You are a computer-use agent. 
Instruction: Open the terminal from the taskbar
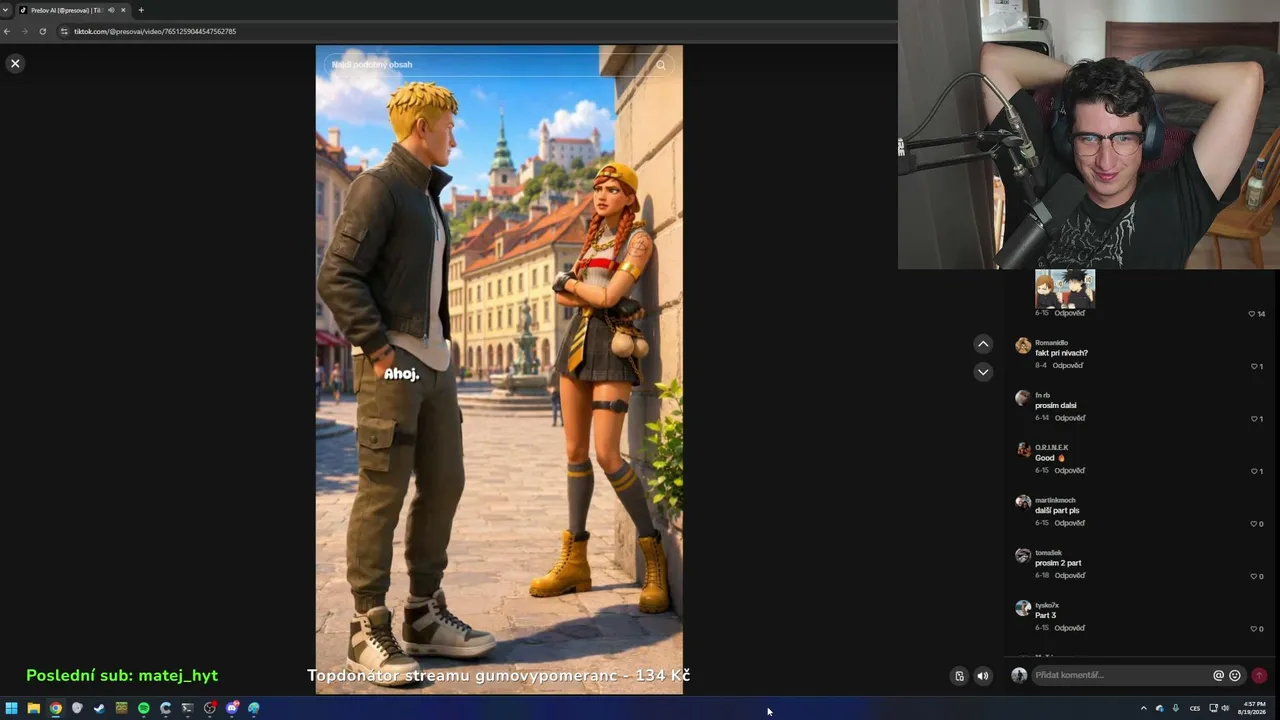point(187,708)
